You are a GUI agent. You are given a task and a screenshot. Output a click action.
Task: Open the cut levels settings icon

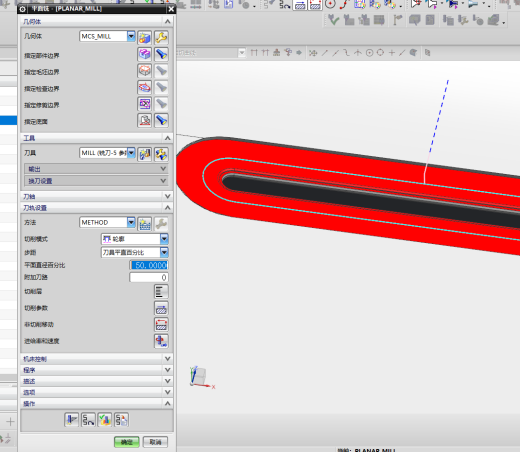pyautogui.click(x=161, y=291)
